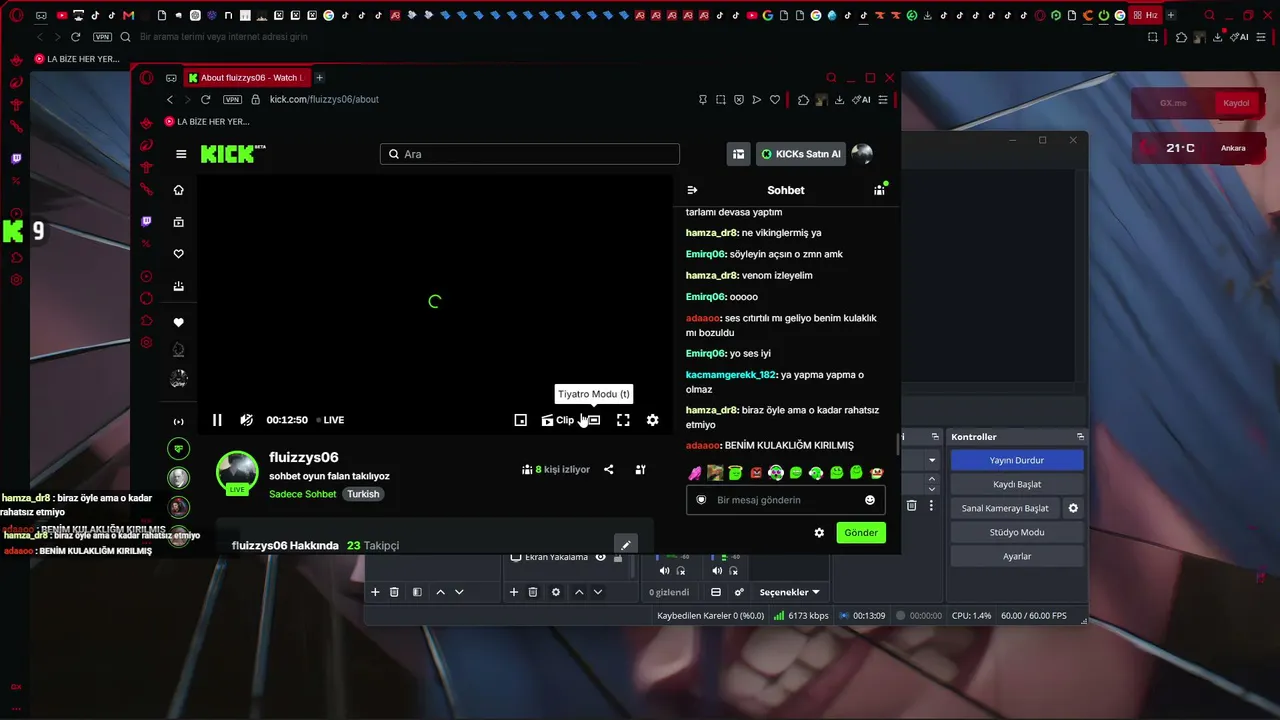Move the selected source down in OBS

coord(598,592)
